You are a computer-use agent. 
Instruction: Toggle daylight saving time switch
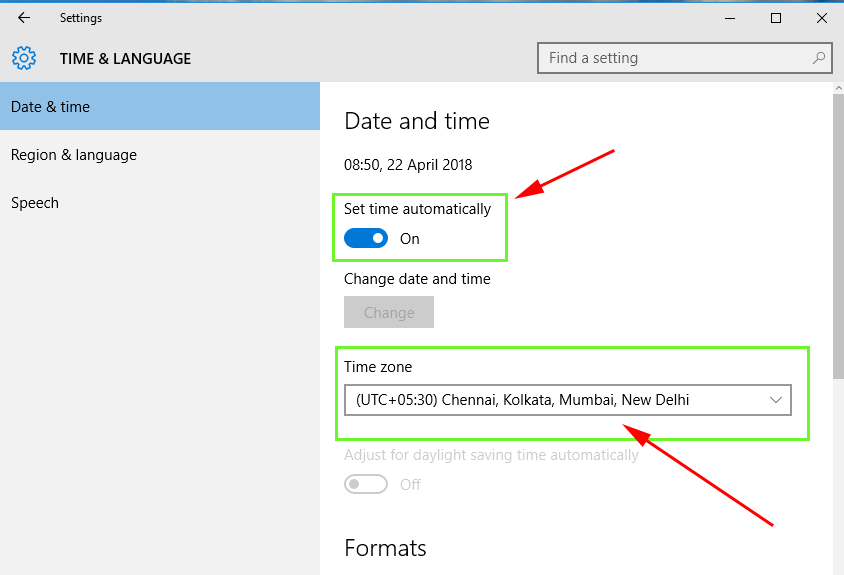[366, 484]
